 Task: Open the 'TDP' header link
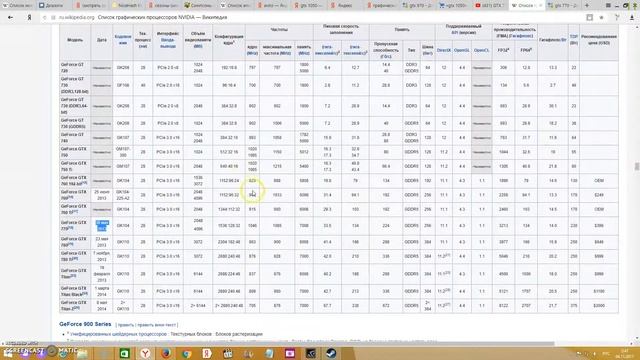(573, 37)
